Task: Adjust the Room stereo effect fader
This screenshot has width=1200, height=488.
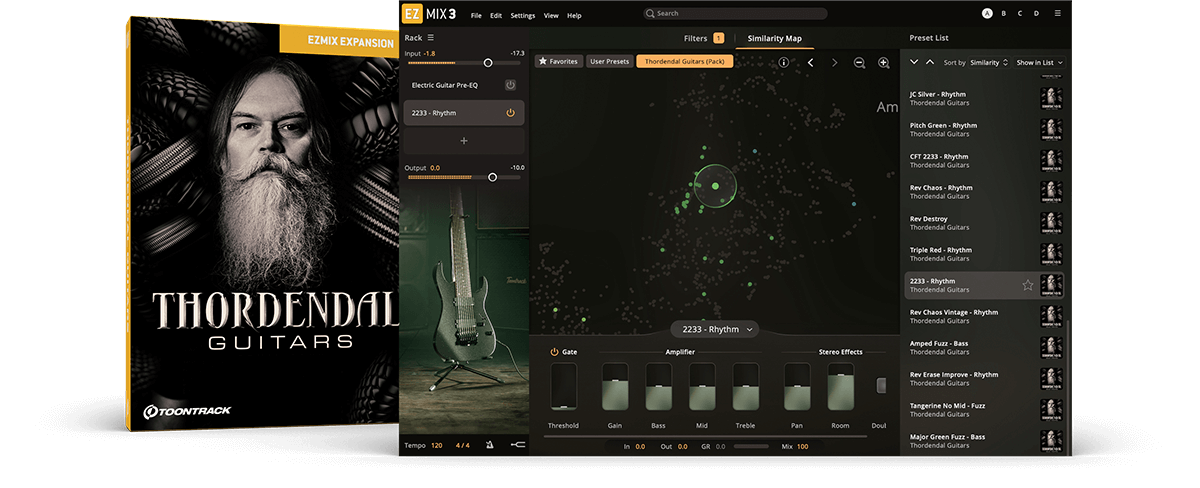Action: pos(841,387)
